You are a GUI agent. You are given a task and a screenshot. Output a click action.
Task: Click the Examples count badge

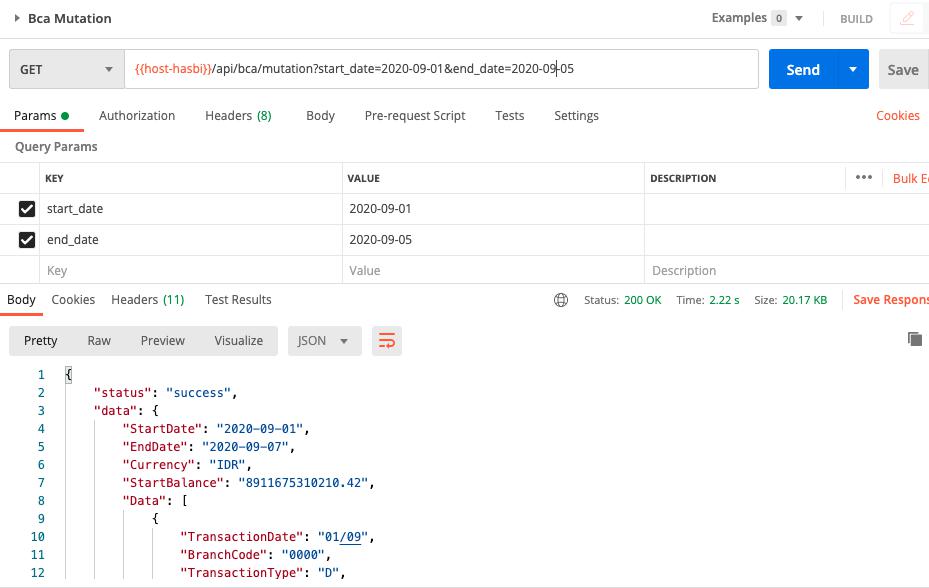[779, 18]
